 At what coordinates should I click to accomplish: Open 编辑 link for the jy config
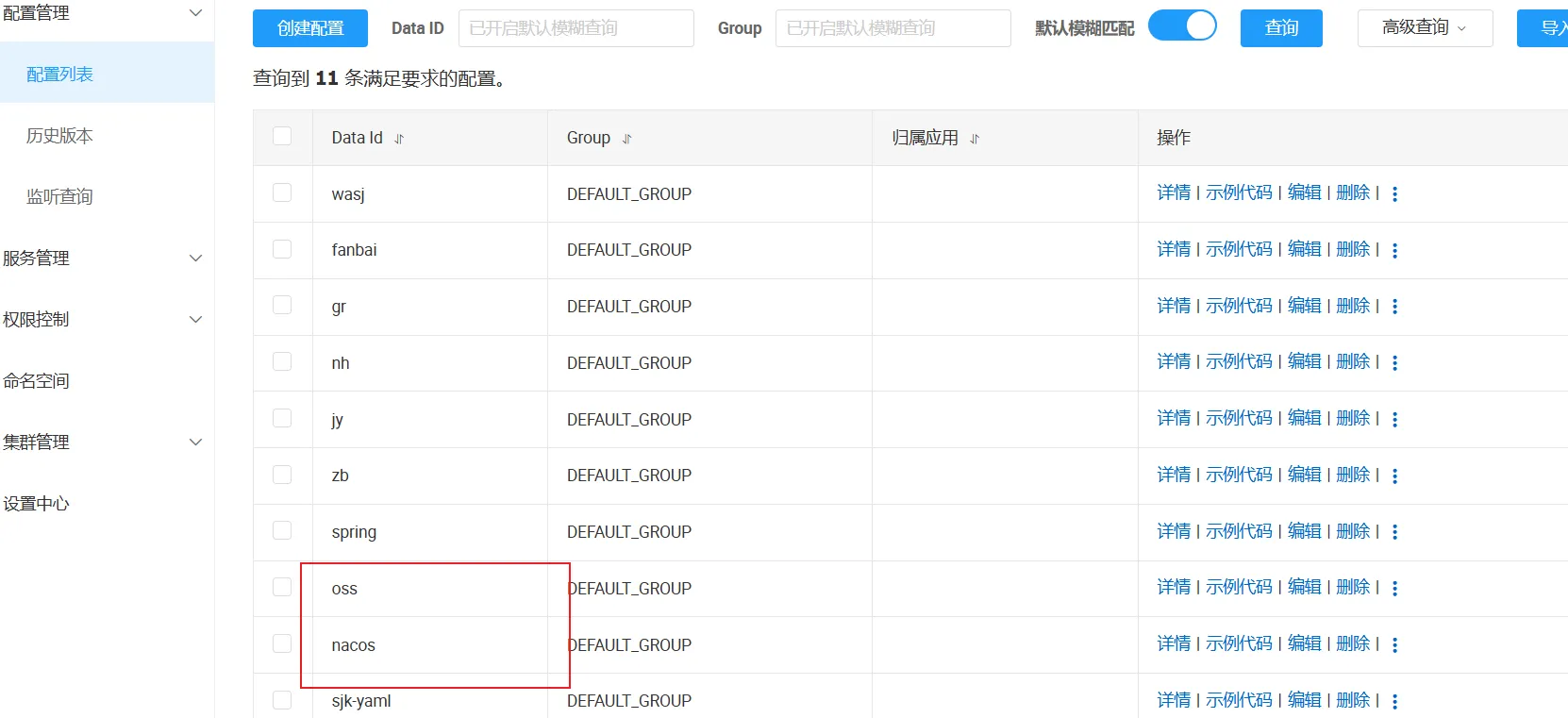(1304, 418)
